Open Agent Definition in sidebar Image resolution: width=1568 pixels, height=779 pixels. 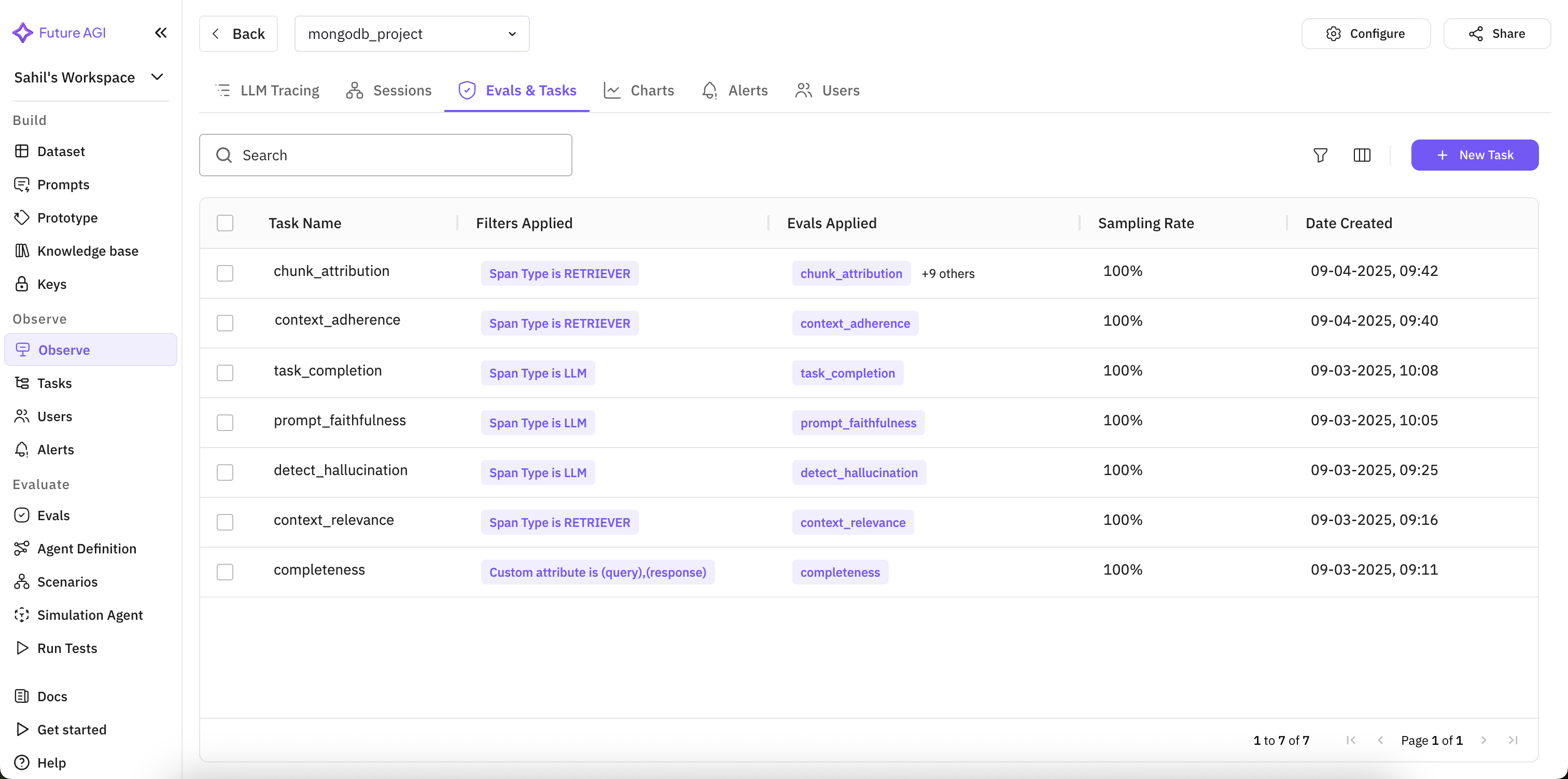pyautogui.click(x=87, y=549)
